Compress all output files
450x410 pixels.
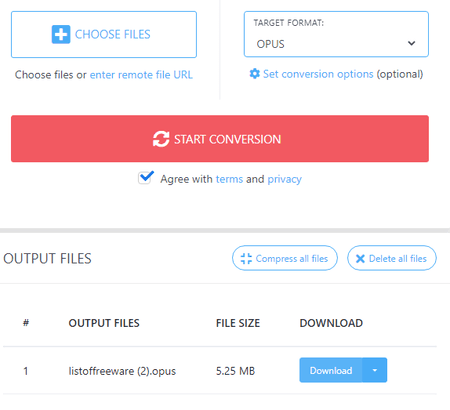pyautogui.click(x=285, y=258)
